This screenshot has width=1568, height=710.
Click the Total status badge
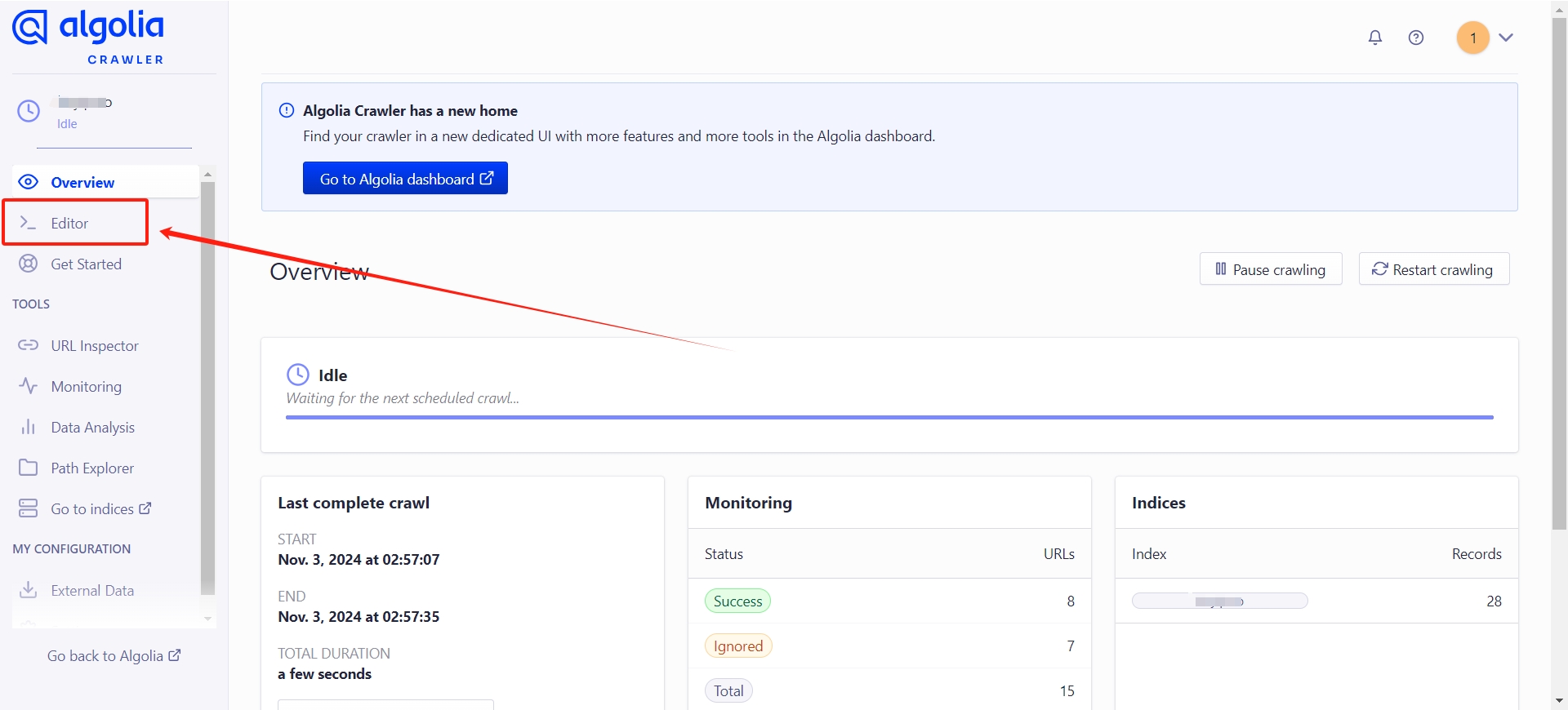point(728,690)
